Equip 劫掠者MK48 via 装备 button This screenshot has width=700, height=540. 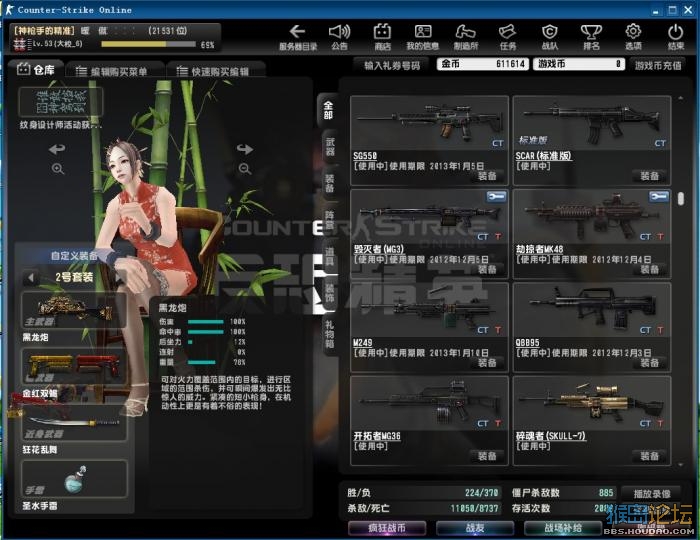pos(650,269)
